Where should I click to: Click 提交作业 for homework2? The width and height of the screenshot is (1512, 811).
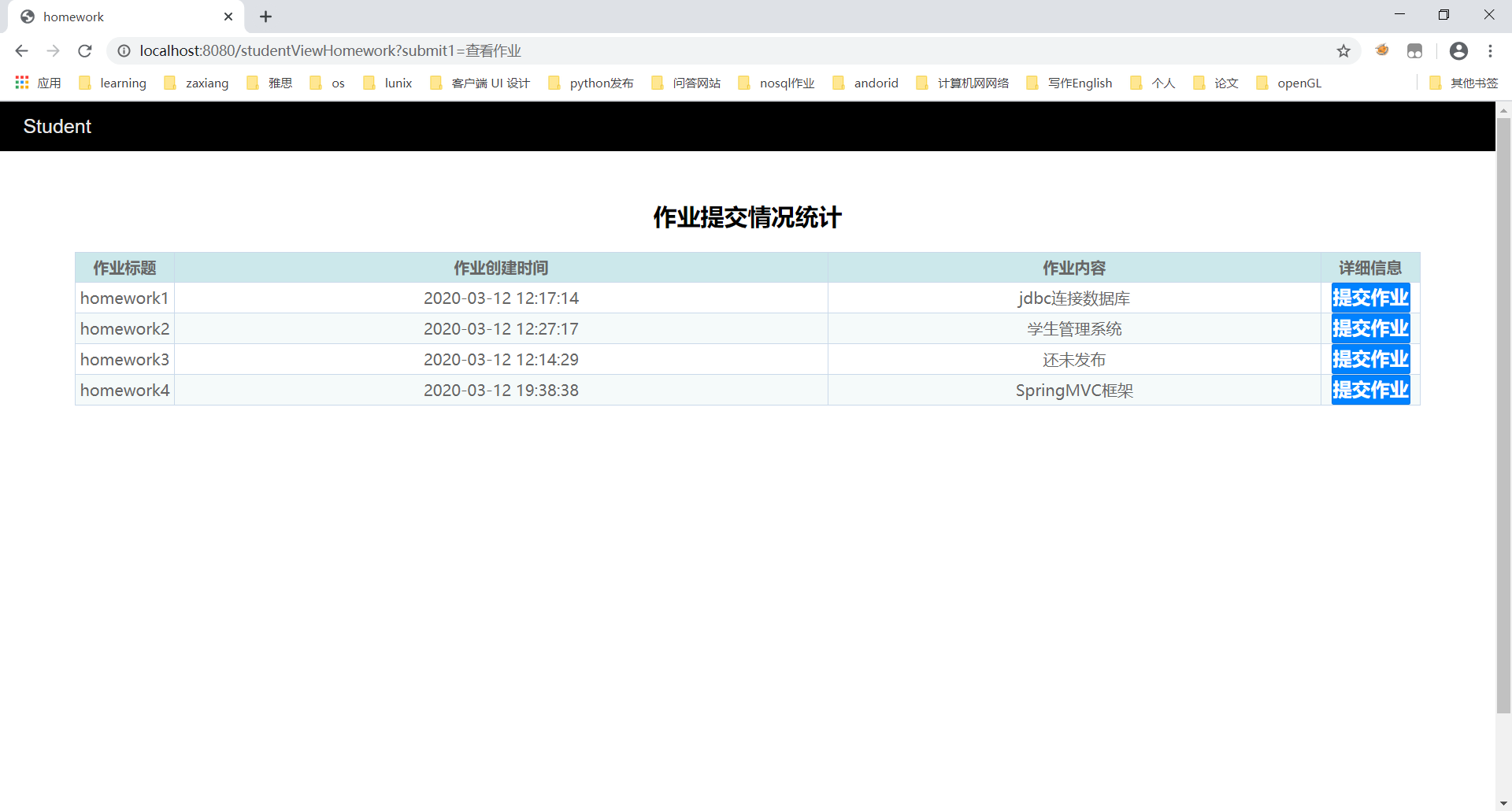(x=1370, y=328)
